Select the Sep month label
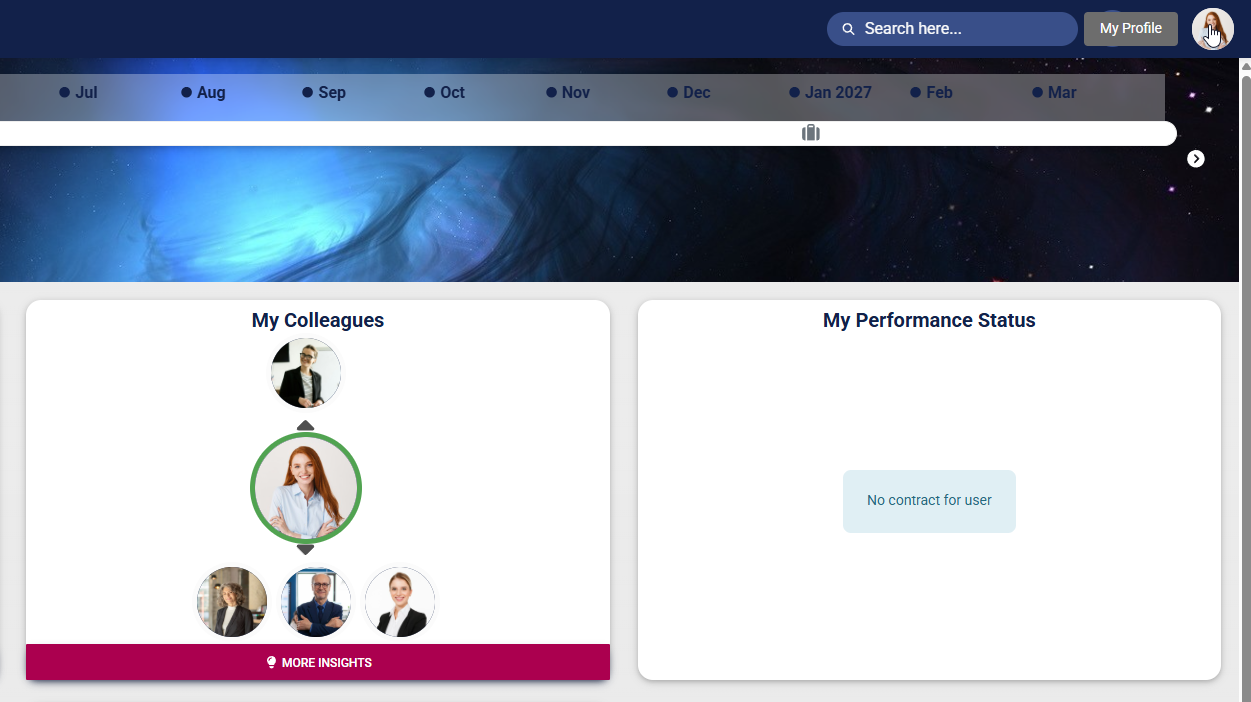The height and width of the screenshot is (702, 1251). coord(331,92)
